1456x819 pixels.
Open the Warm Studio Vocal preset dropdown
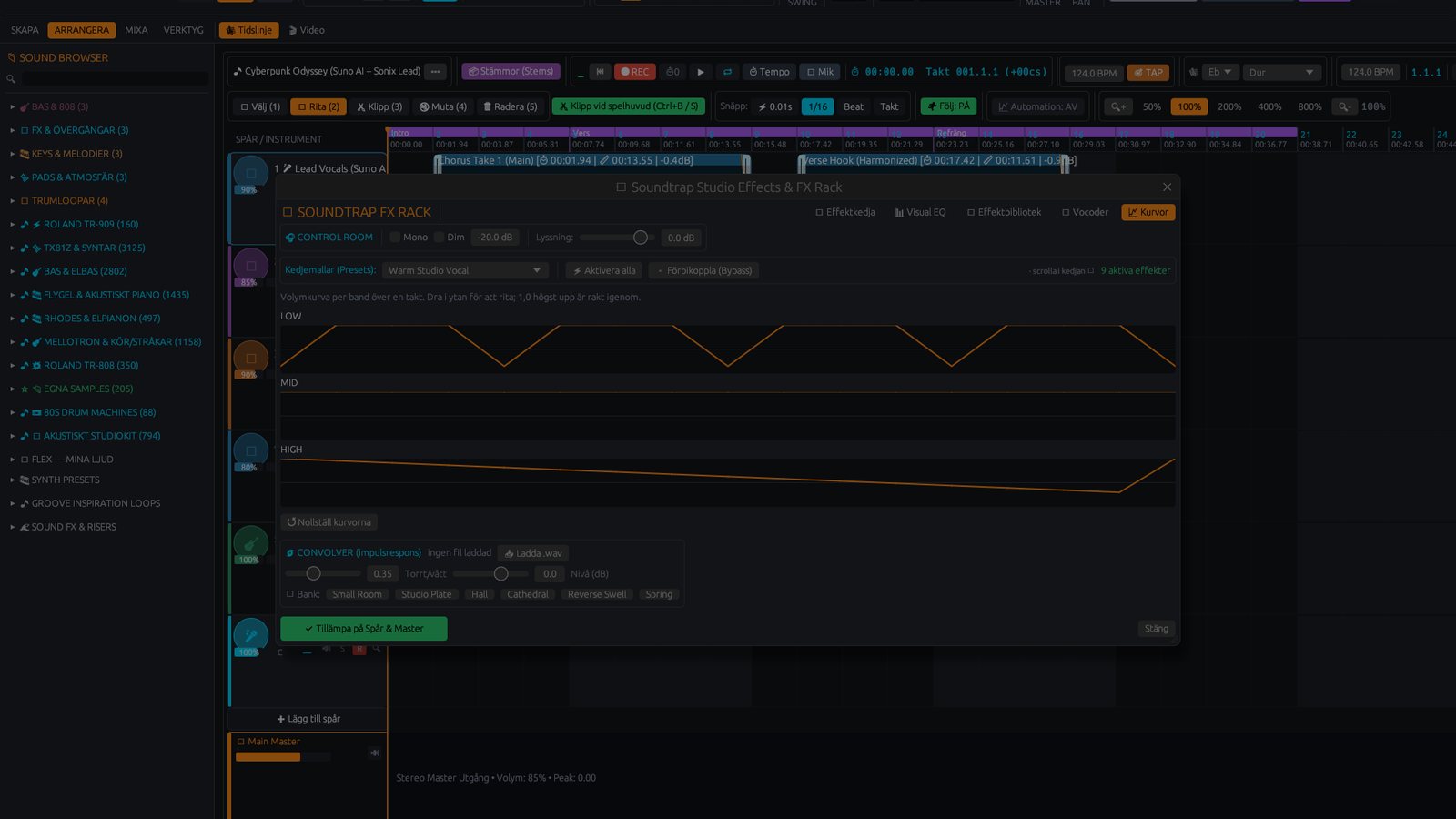click(x=465, y=270)
